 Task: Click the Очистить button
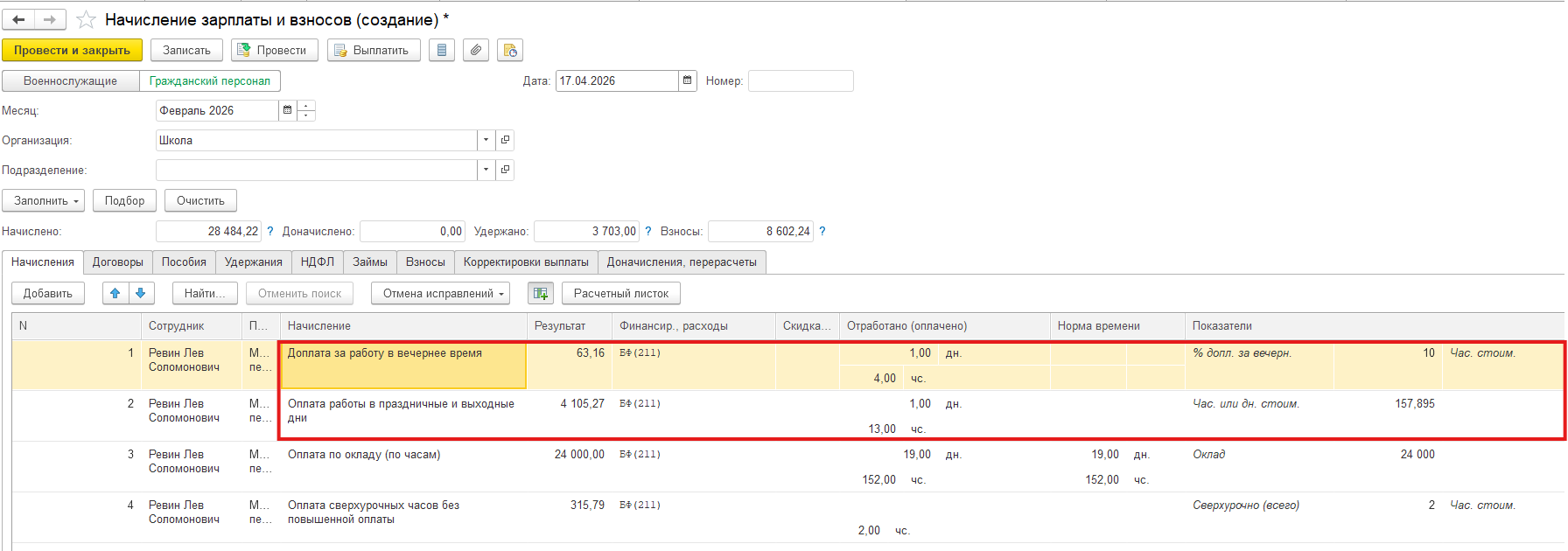(200, 200)
